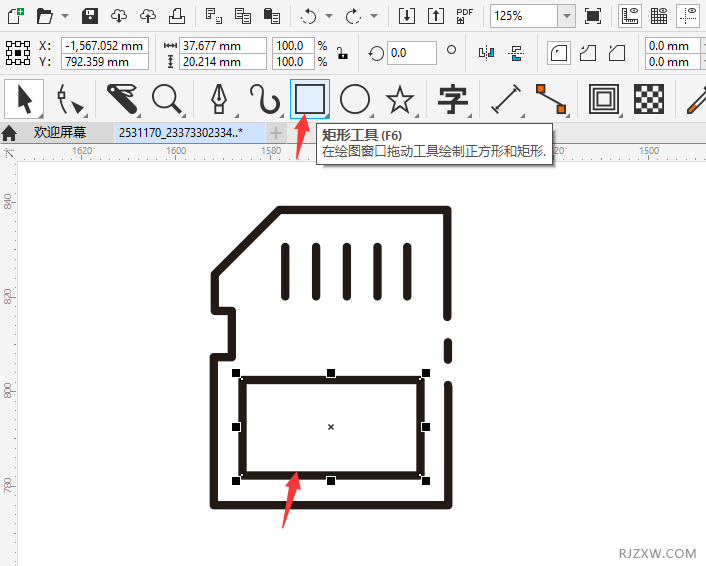
Task: Select the Zoom magnifier tool
Action: (x=167, y=99)
